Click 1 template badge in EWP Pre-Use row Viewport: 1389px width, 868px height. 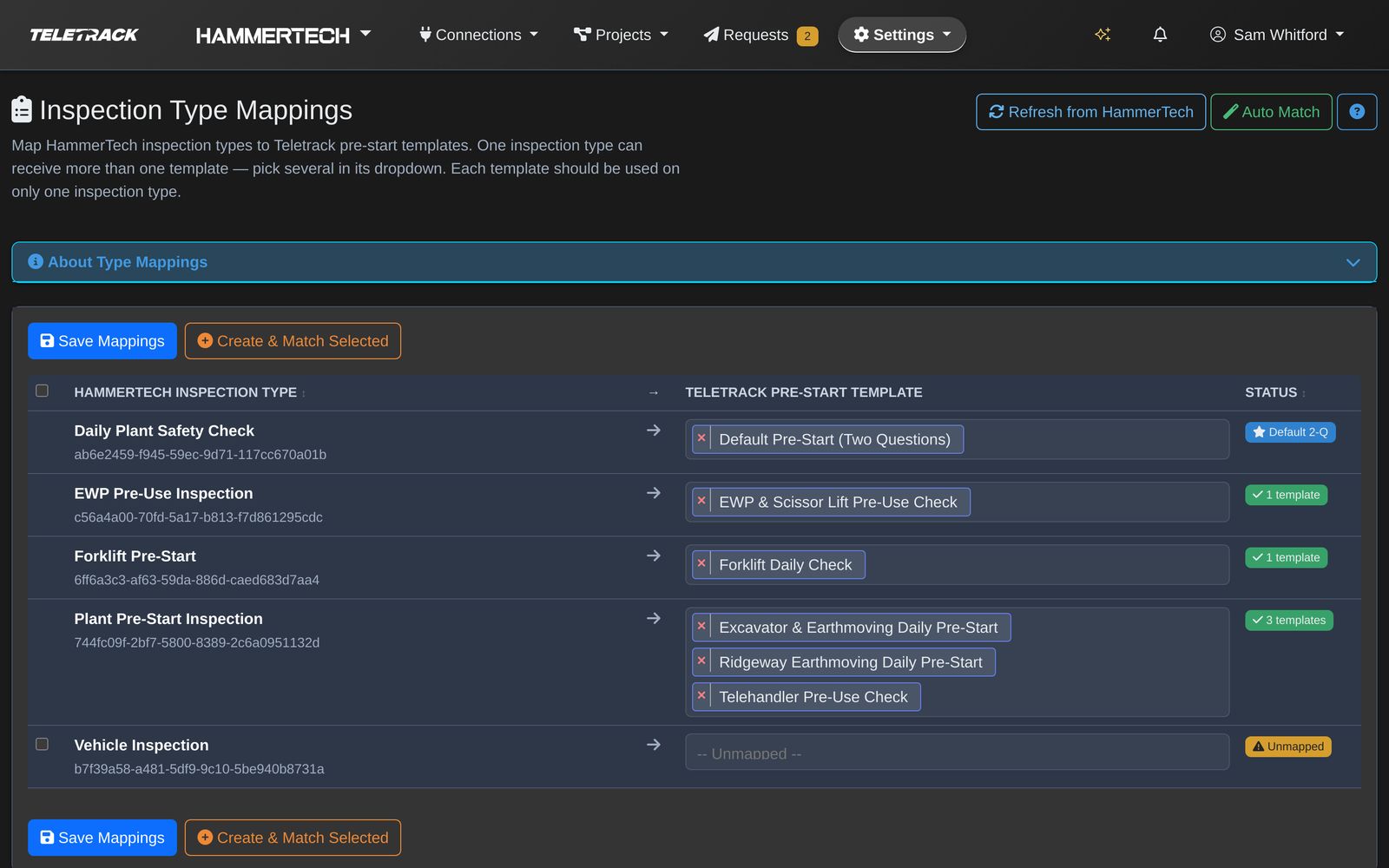click(x=1286, y=495)
